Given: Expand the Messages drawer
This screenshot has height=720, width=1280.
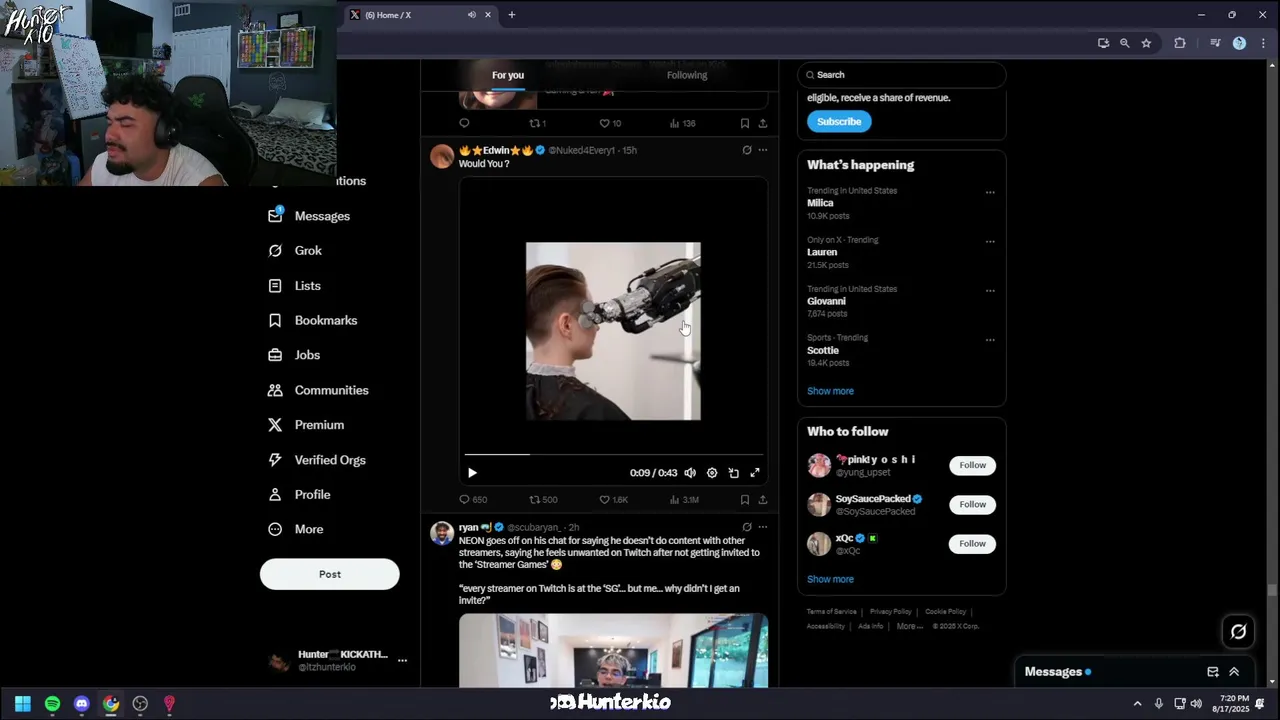Looking at the screenshot, I should coord(1234,672).
